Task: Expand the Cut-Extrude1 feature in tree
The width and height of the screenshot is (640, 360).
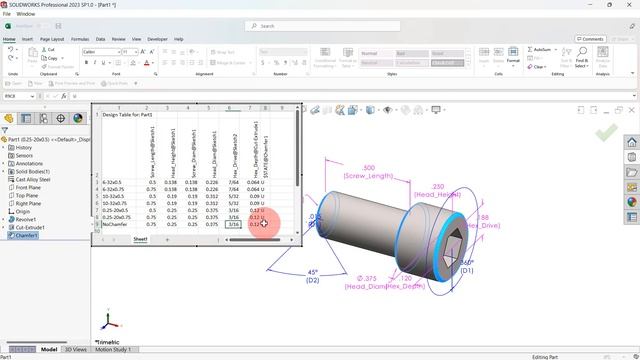Action: pos(4,227)
